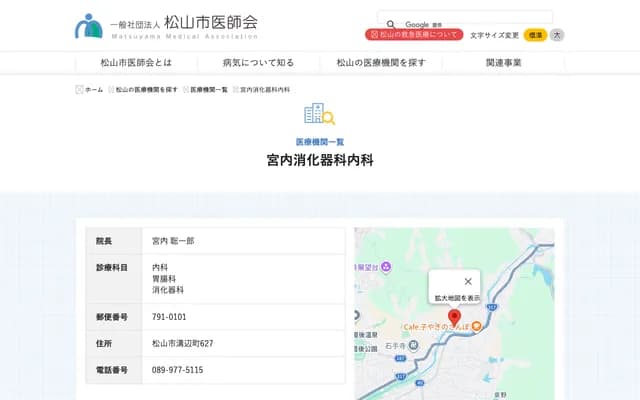640x400 pixels.
Task: Close the map info popup
Action: [467, 281]
